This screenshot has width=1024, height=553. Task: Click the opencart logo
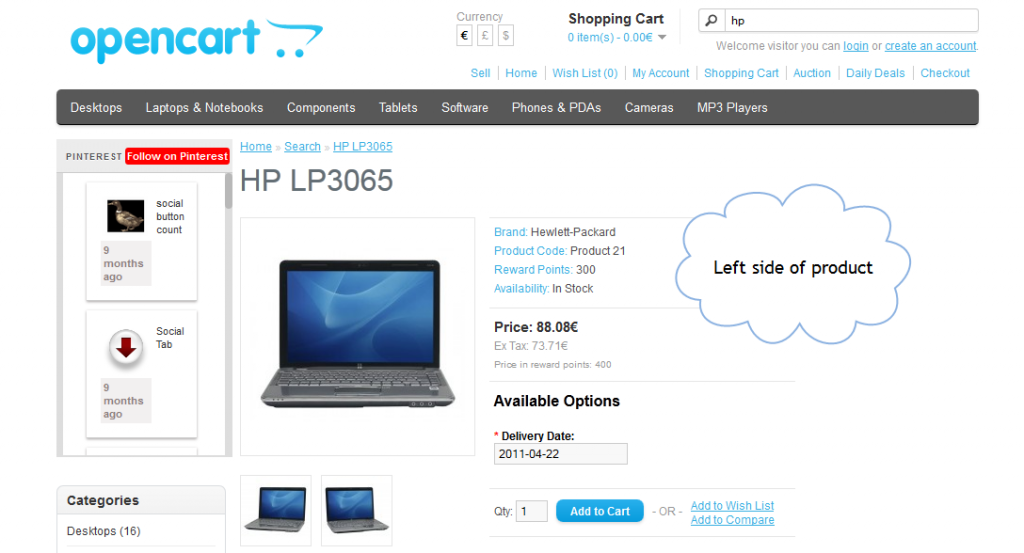click(x=197, y=40)
